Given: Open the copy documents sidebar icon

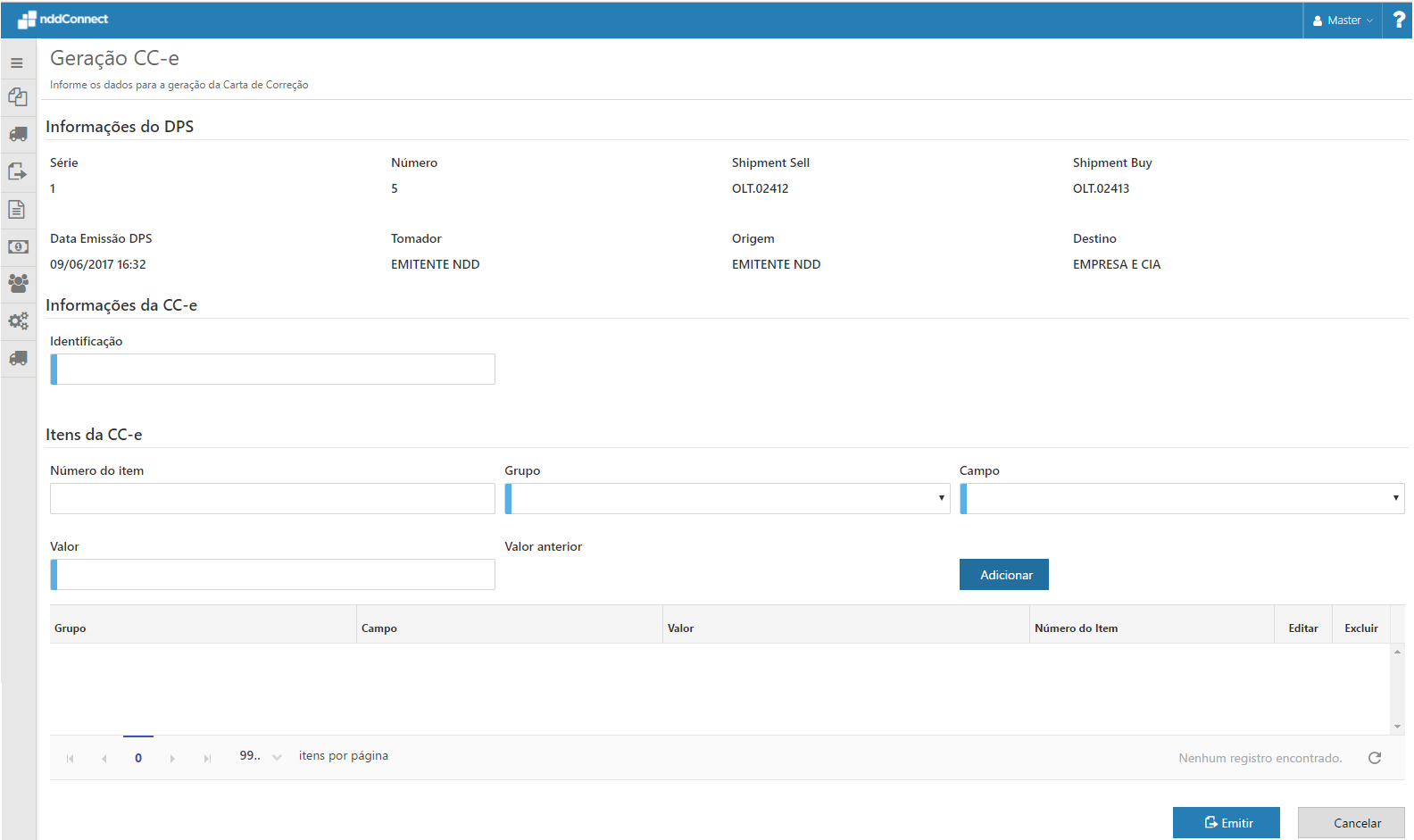Looking at the screenshot, I should (17, 96).
